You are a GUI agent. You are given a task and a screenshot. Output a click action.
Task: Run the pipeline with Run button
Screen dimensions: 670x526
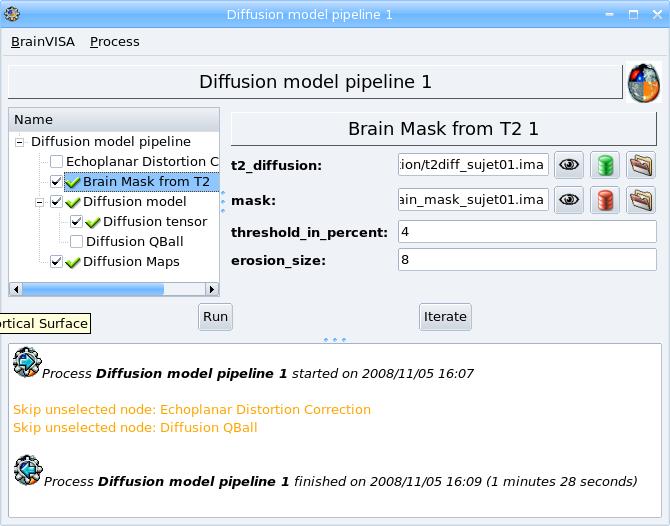coord(215,317)
